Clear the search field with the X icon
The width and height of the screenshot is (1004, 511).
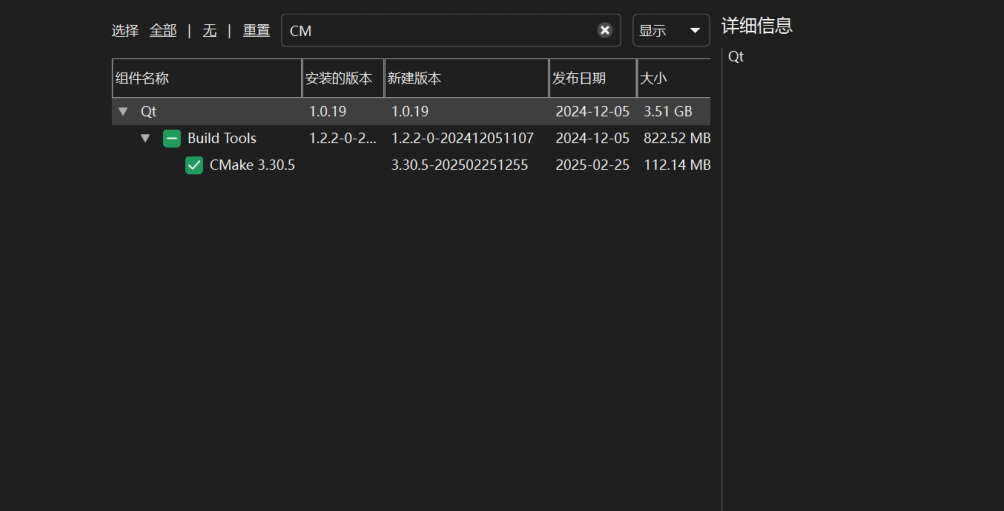(x=604, y=30)
